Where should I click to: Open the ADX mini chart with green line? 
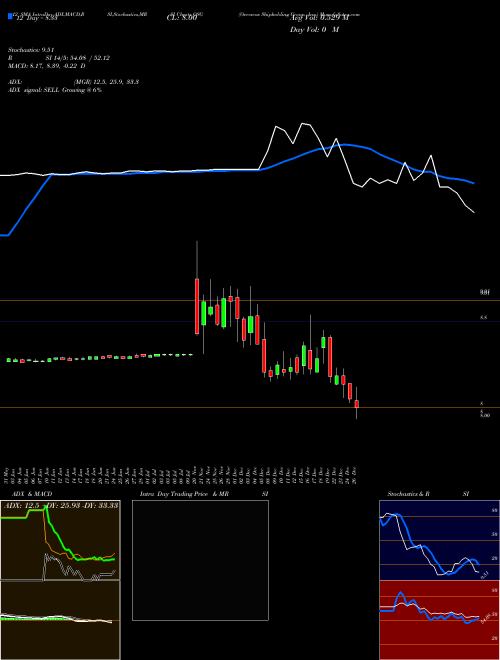coord(60,540)
